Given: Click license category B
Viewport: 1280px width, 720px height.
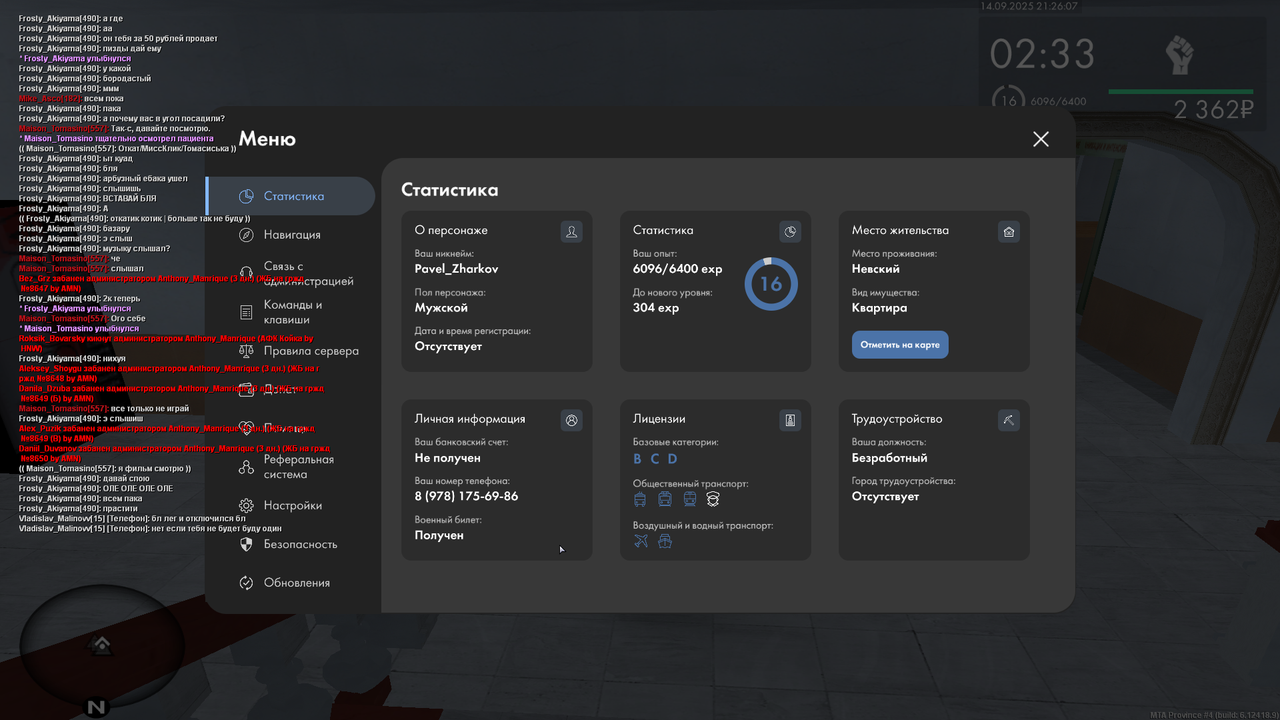Looking at the screenshot, I should tap(638, 459).
